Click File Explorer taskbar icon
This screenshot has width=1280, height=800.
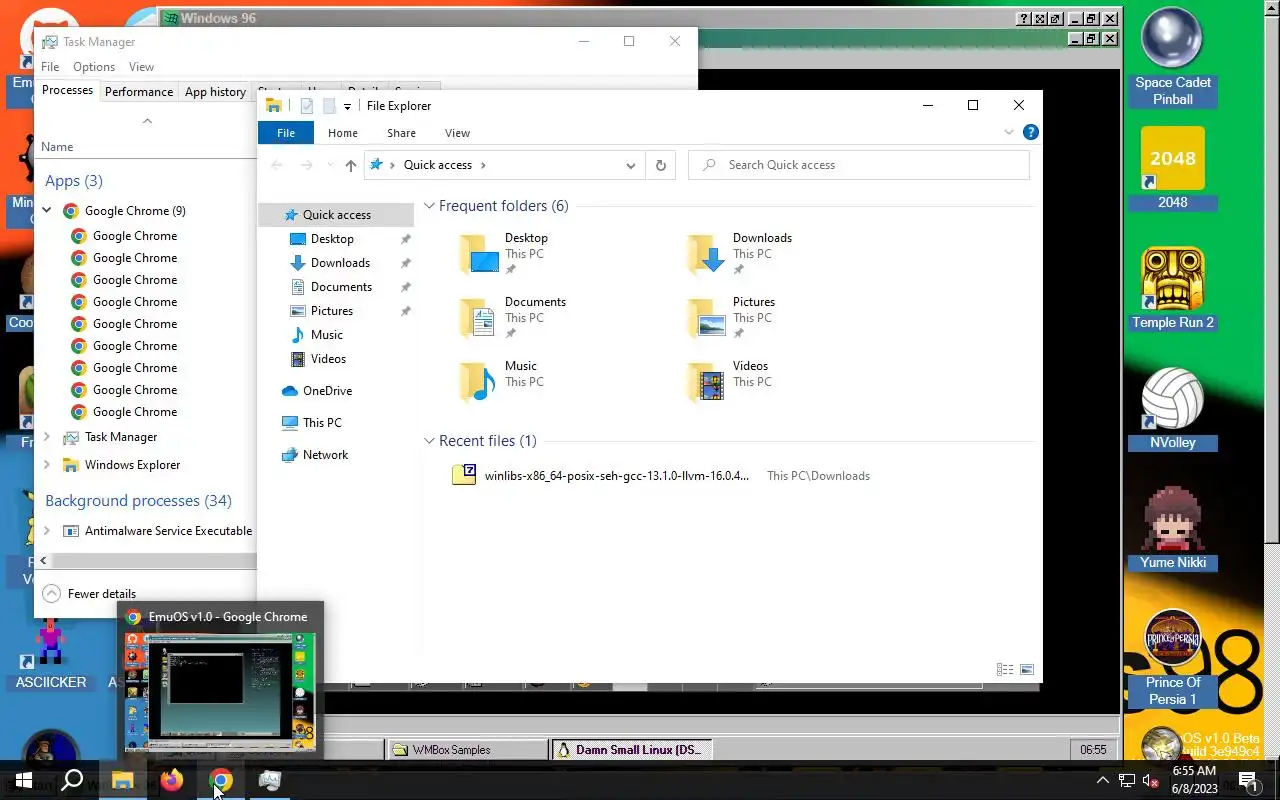pyautogui.click(x=122, y=780)
